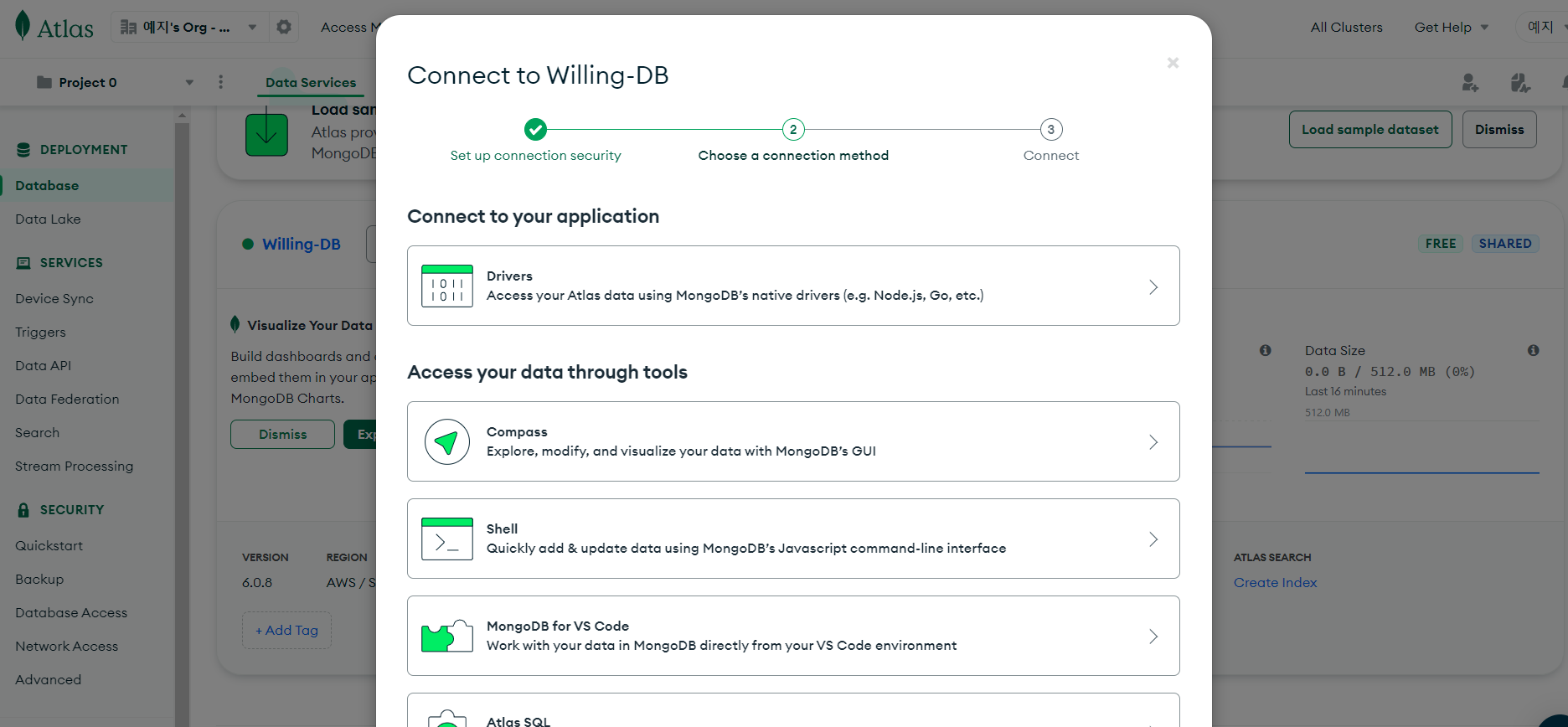
Task: Open organization settings gear icon
Action: (284, 27)
